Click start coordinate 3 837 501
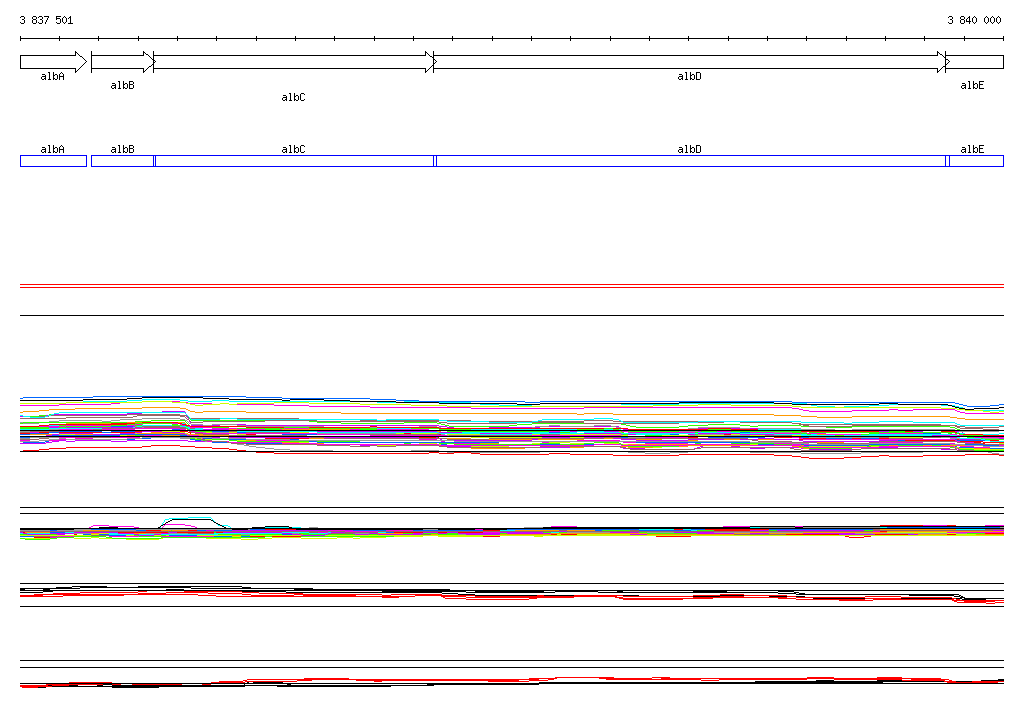The image size is (1024, 714). click(x=46, y=20)
